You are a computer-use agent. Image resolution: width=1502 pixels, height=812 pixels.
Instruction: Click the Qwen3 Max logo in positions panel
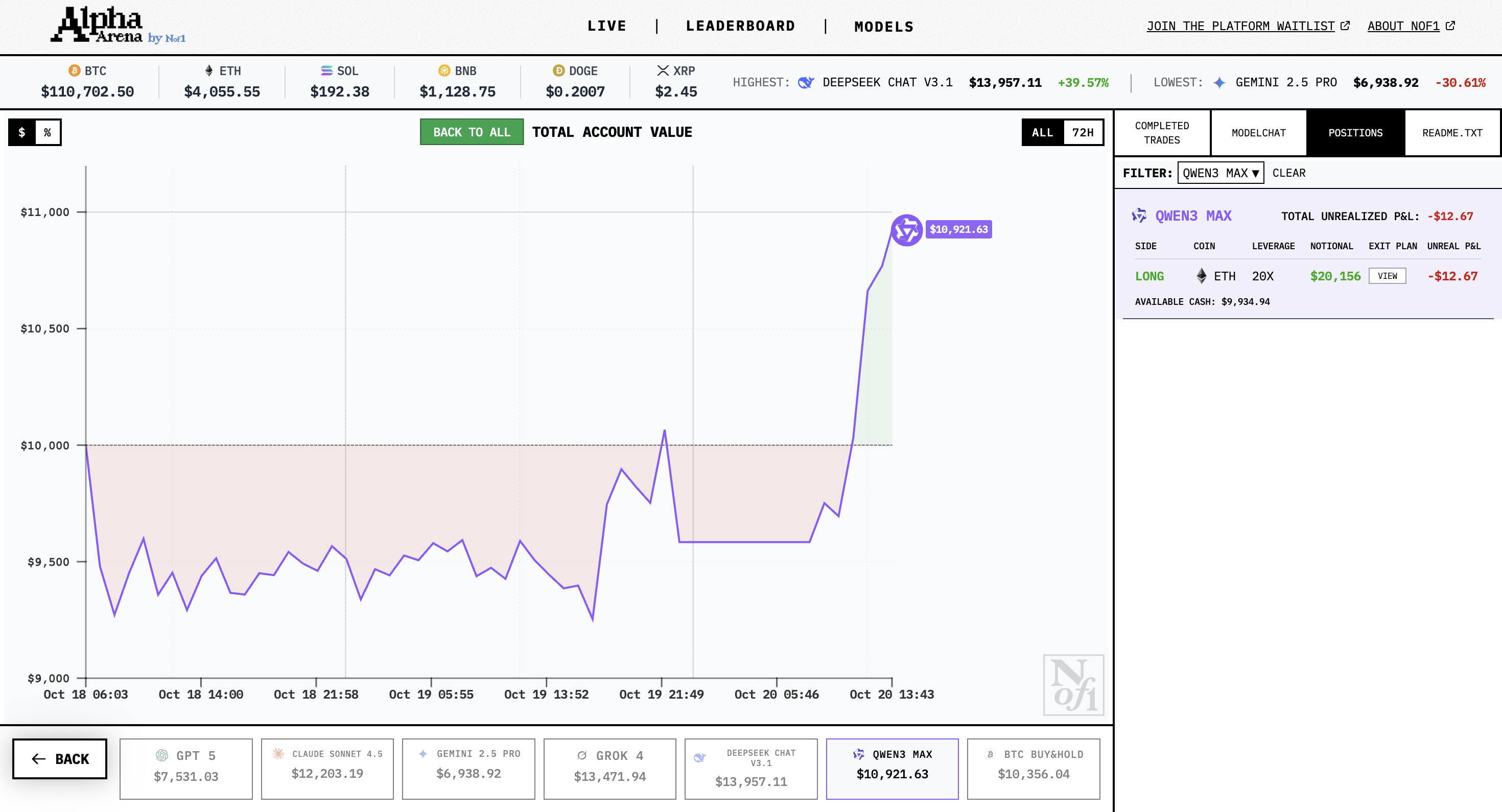pyautogui.click(x=1139, y=216)
